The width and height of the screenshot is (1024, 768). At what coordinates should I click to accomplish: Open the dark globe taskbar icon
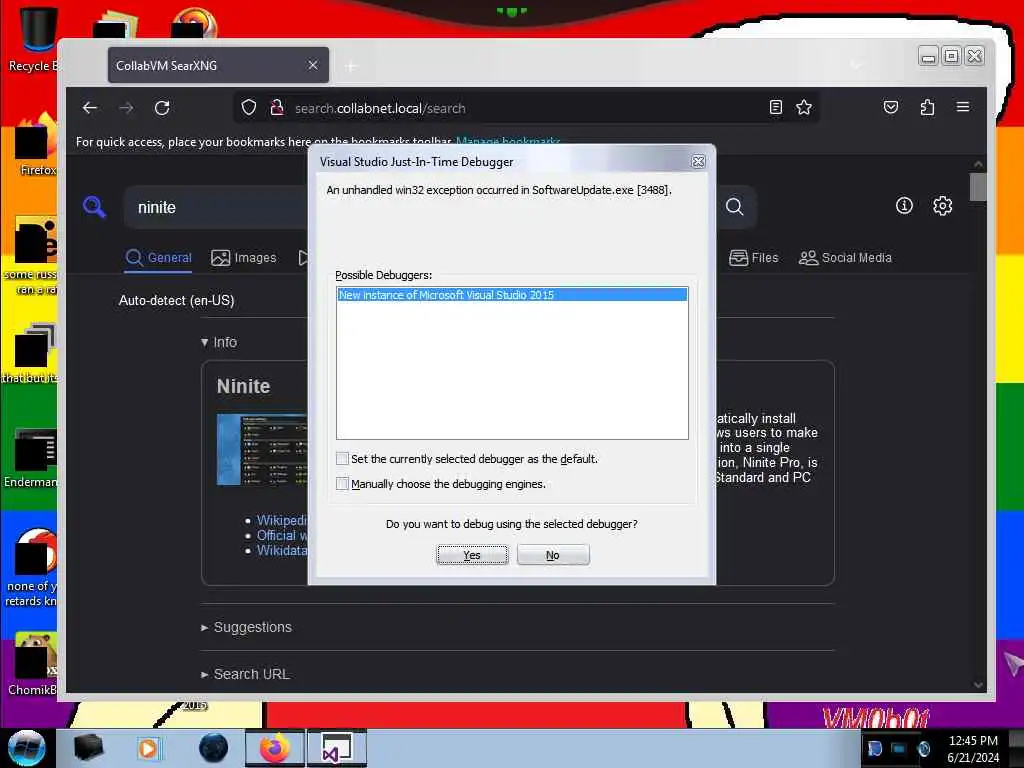click(213, 748)
